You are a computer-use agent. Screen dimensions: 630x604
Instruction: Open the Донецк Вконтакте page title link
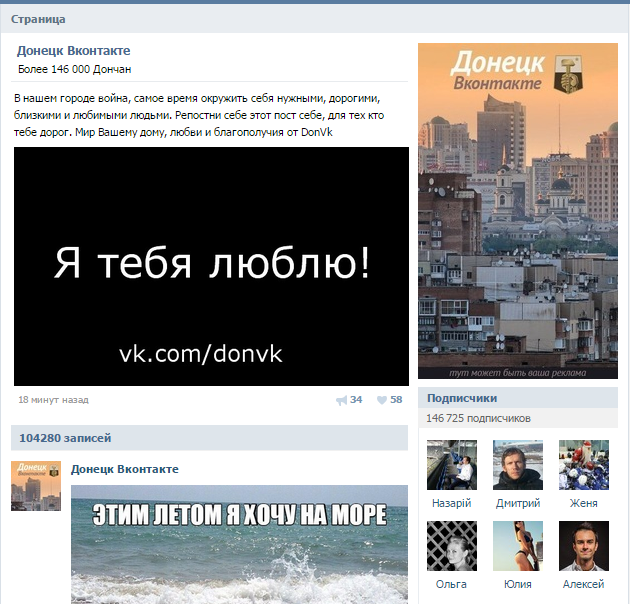pos(74,51)
